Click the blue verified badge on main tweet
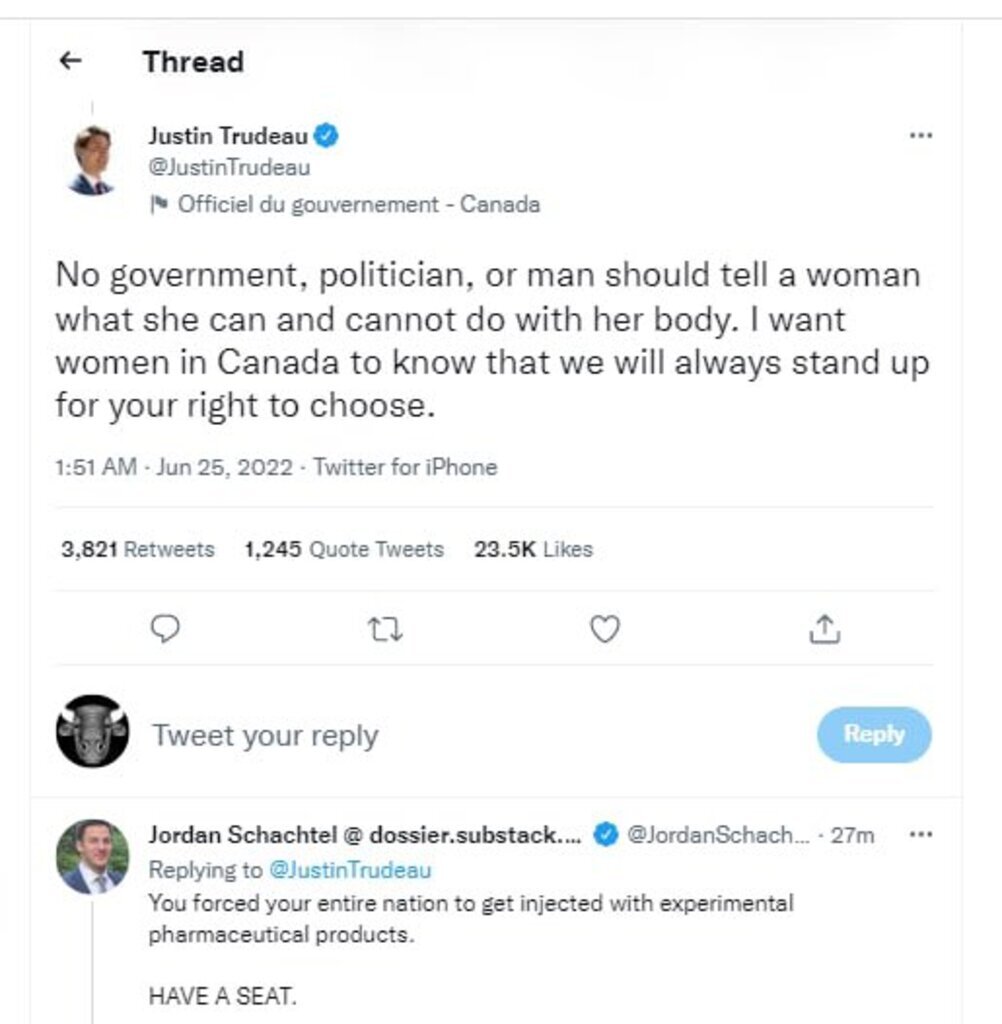This screenshot has height=1024, width=1002. 327,135
